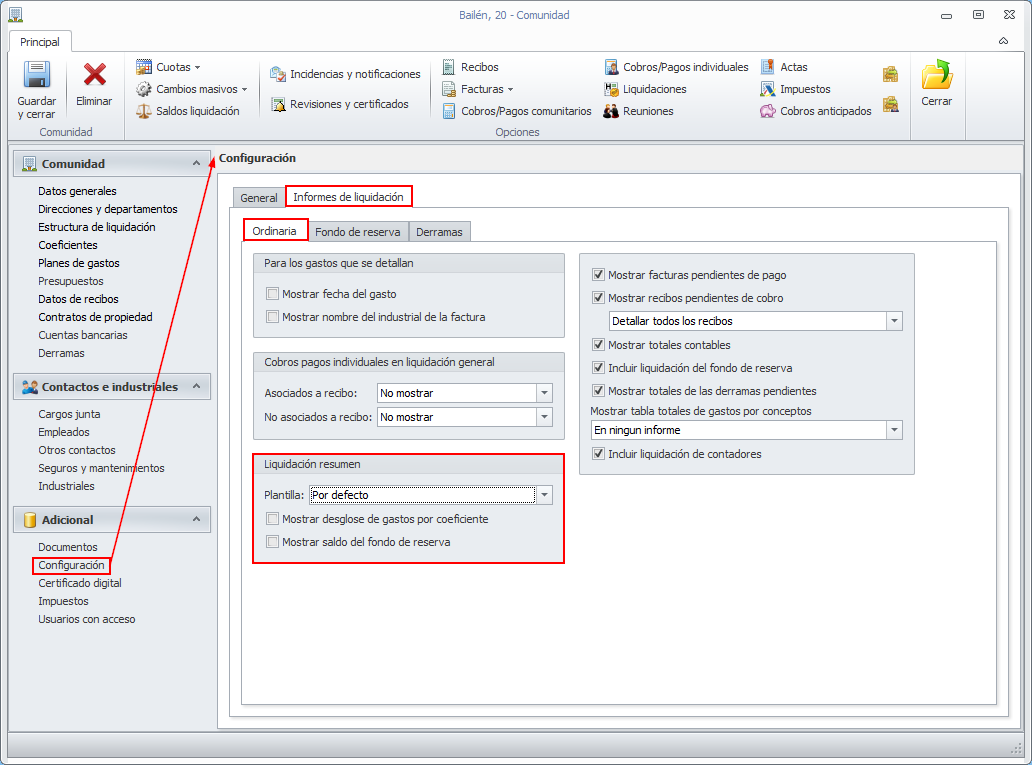Open Cobros/Pagos comunitarios
This screenshot has width=1032, height=765.
[517, 111]
